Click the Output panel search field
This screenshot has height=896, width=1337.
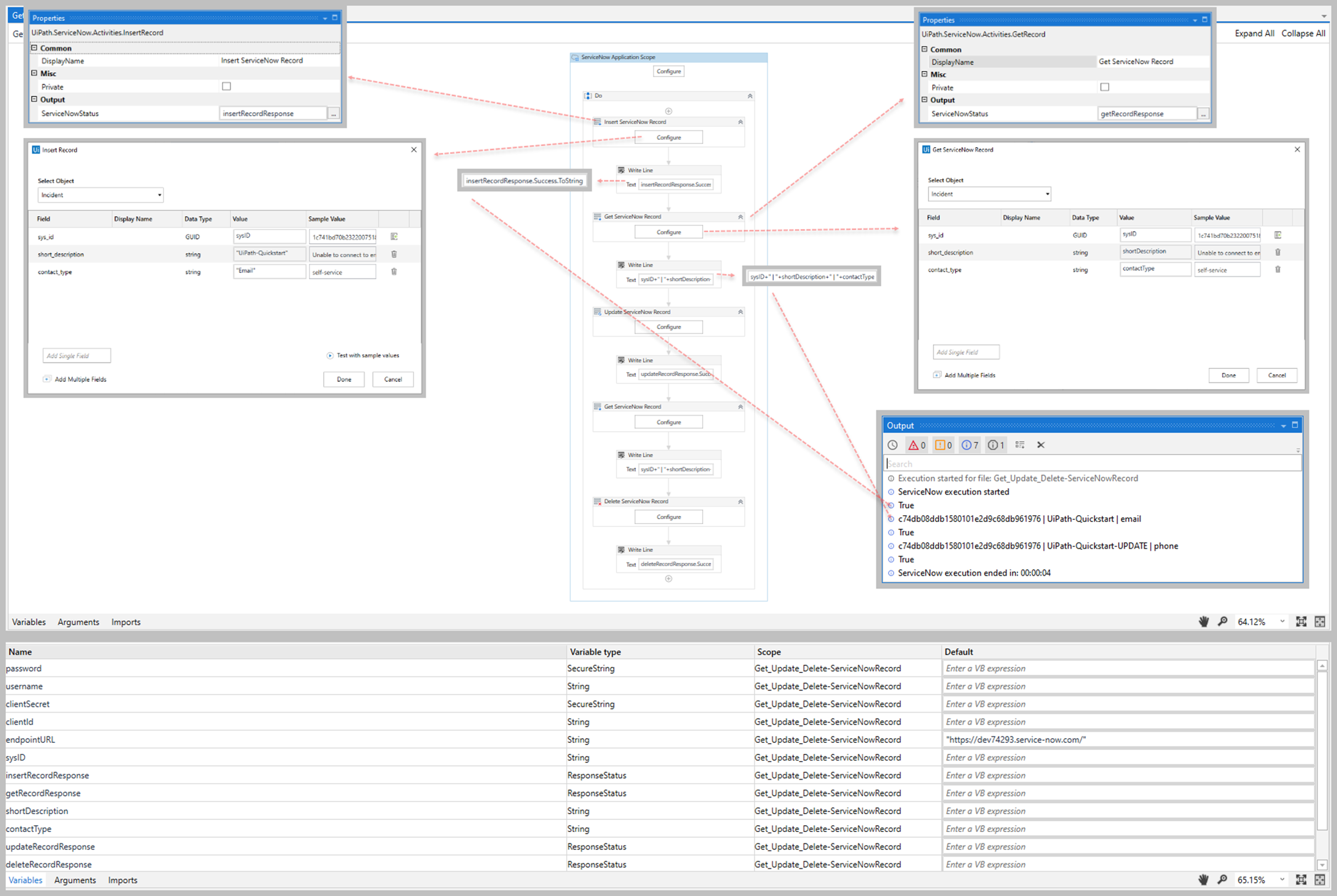(x=1092, y=464)
